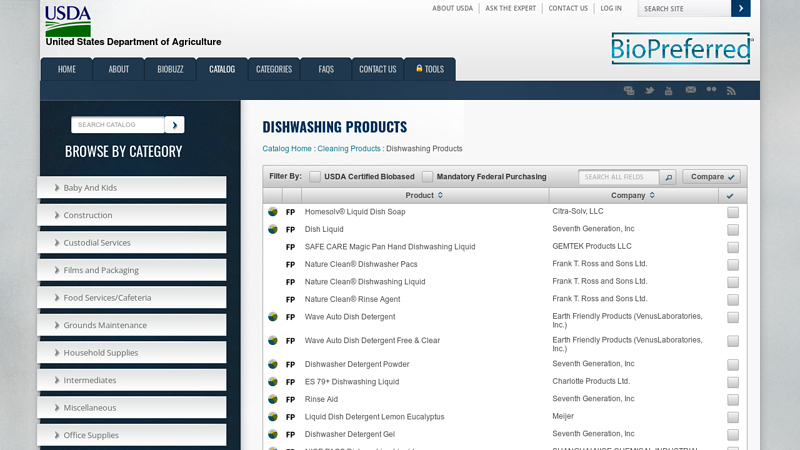Click globe icon for Liquid Dish Detergent Lemon Eucalyptus
This screenshot has width=800, height=450.
click(273, 417)
